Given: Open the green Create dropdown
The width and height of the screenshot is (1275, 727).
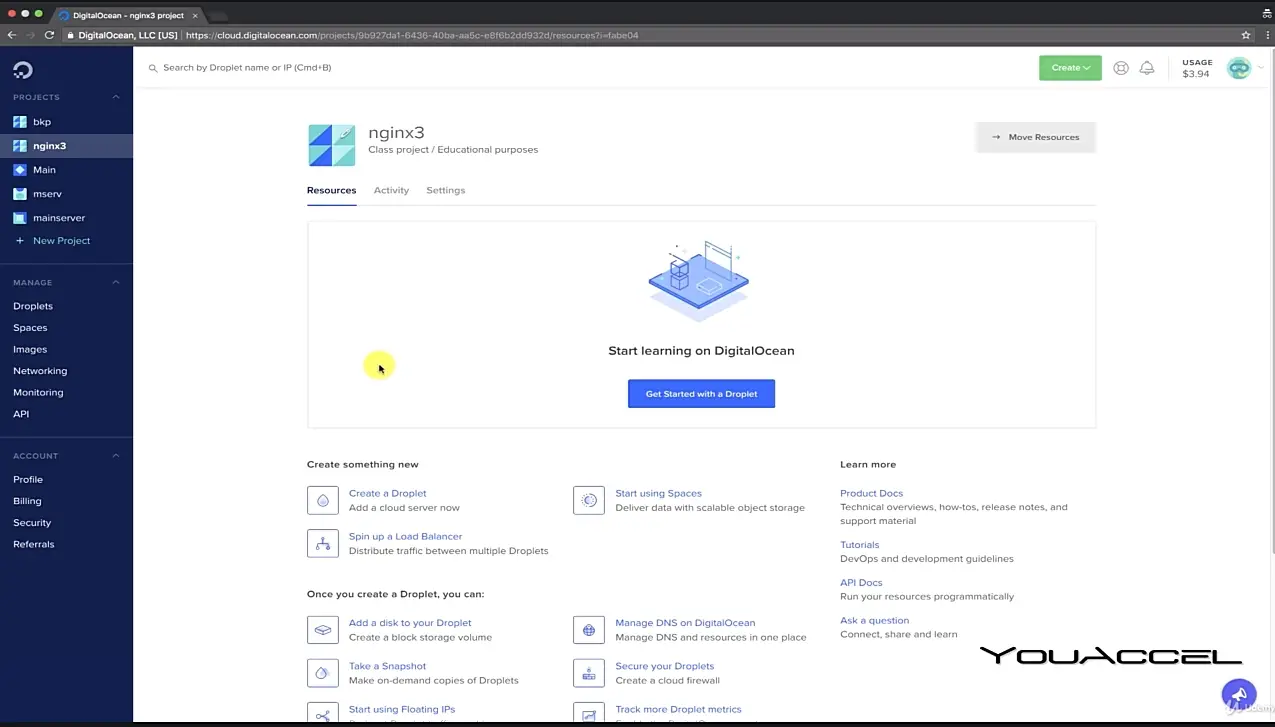Looking at the screenshot, I should point(1070,68).
